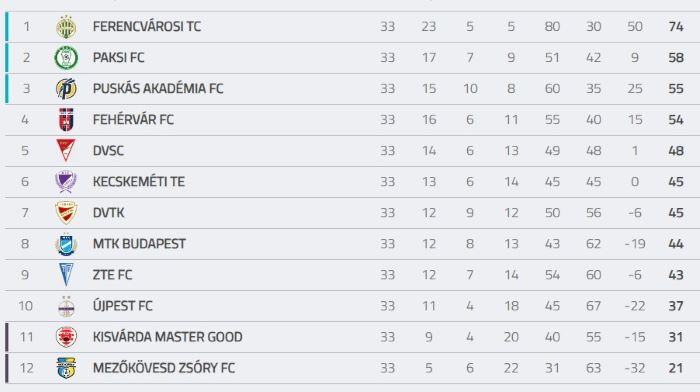The image size is (700, 392).
Task: Select the Mezőkövesd Zsóry FC name
Action: click(x=164, y=368)
